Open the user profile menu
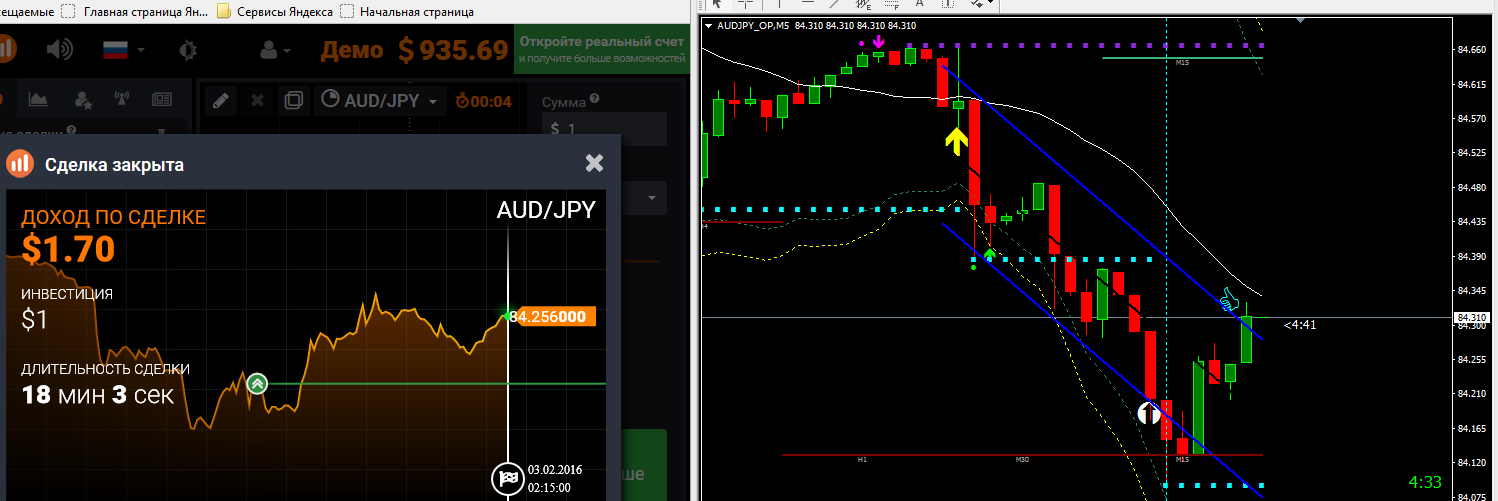The image size is (1498, 501). (x=274, y=49)
